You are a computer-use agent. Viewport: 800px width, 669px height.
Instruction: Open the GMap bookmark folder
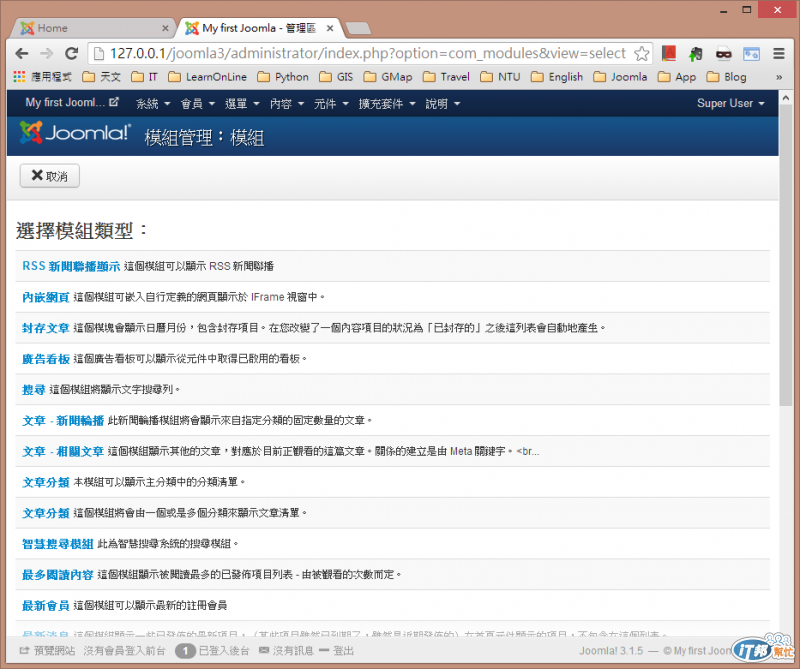pos(388,77)
